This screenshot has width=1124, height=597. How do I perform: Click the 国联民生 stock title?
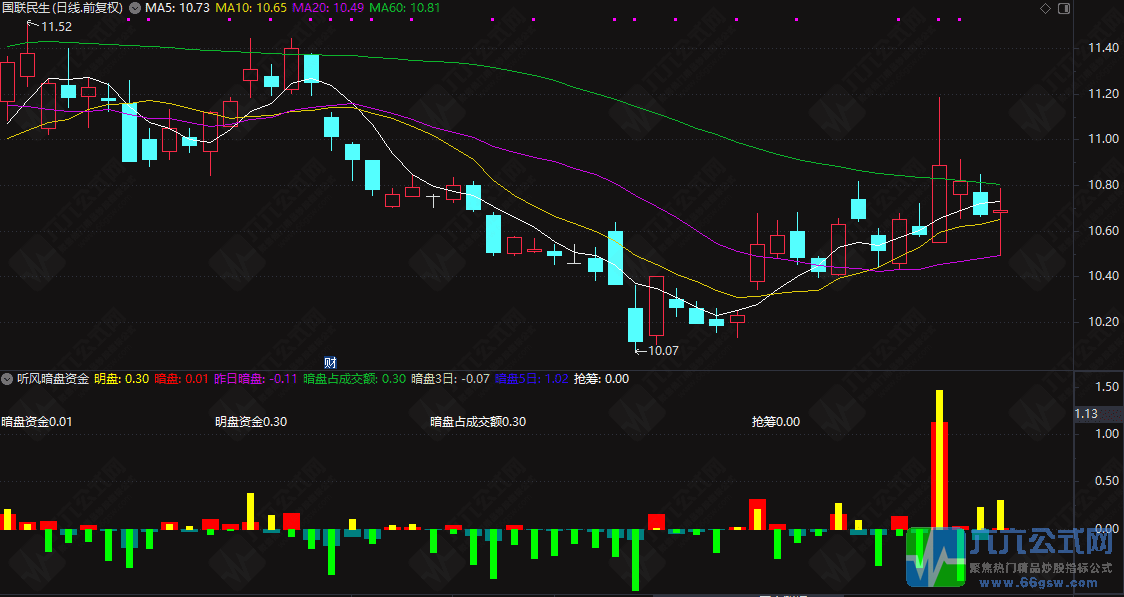[62, 9]
